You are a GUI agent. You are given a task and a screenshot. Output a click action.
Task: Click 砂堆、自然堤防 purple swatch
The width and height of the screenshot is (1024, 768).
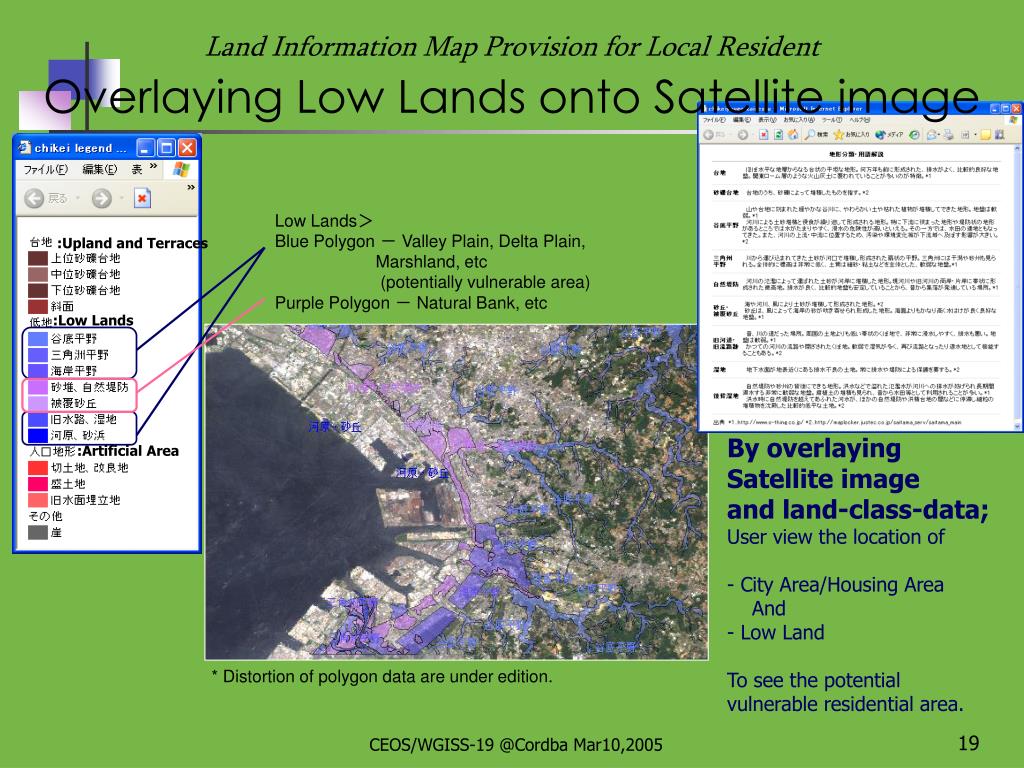[38, 387]
